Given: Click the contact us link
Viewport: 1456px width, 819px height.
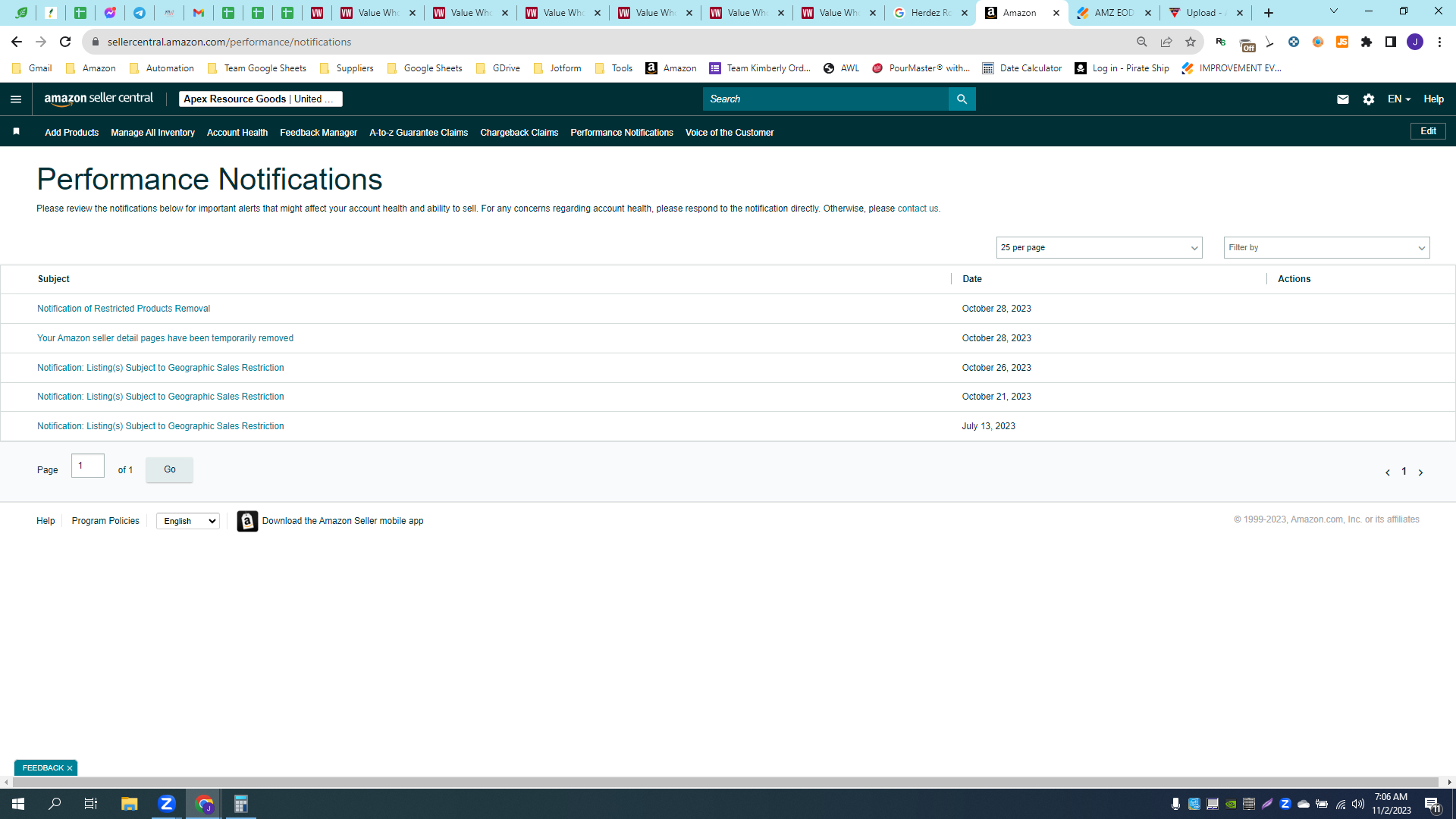Looking at the screenshot, I should (x=918, y=209).
